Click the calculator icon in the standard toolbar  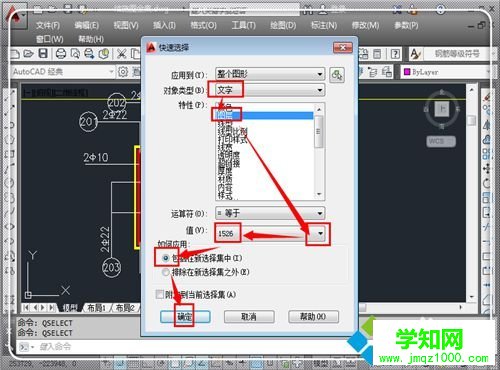click(377, 54)
